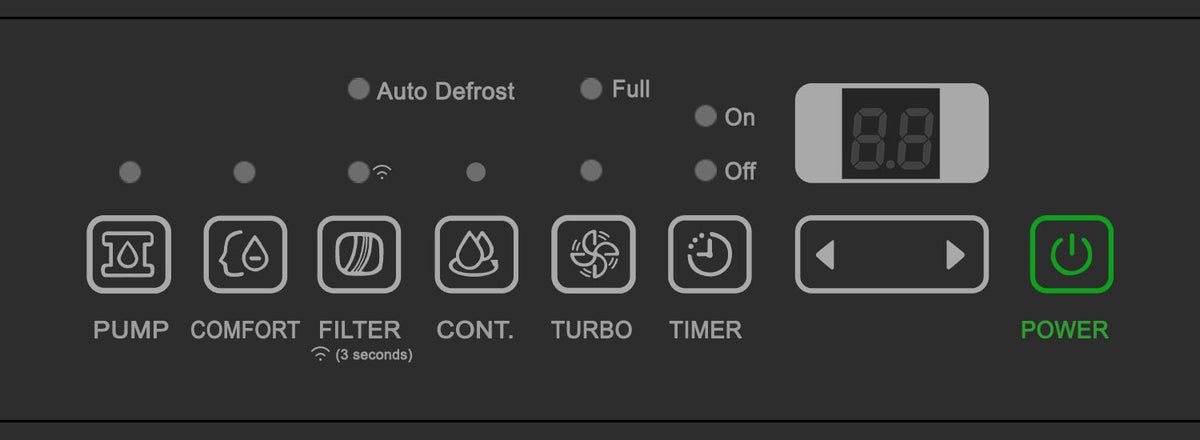Click the Wi-Fi (3 seconds) hint text
The width and height of the screenshot is (1200, 440).
click(x=361, y=354)
